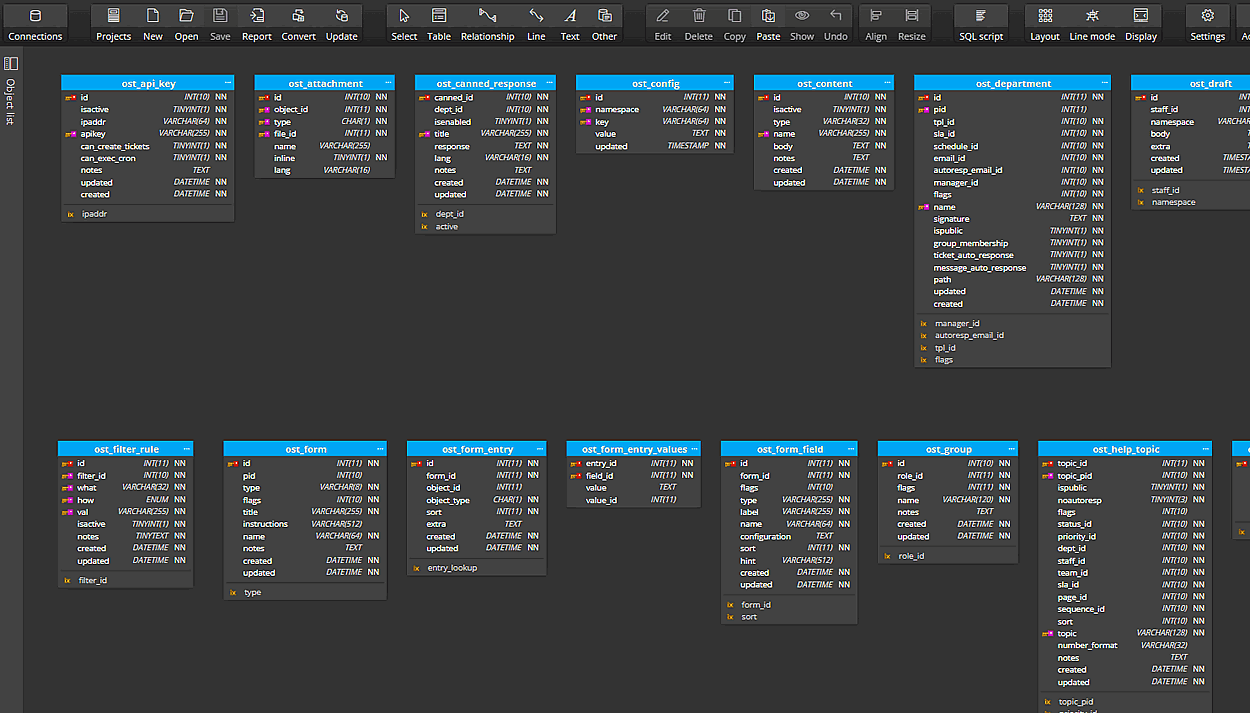Select configuration column in ost_form_field
Viewport: 1250px width, 713px height.
pos(789,536)
